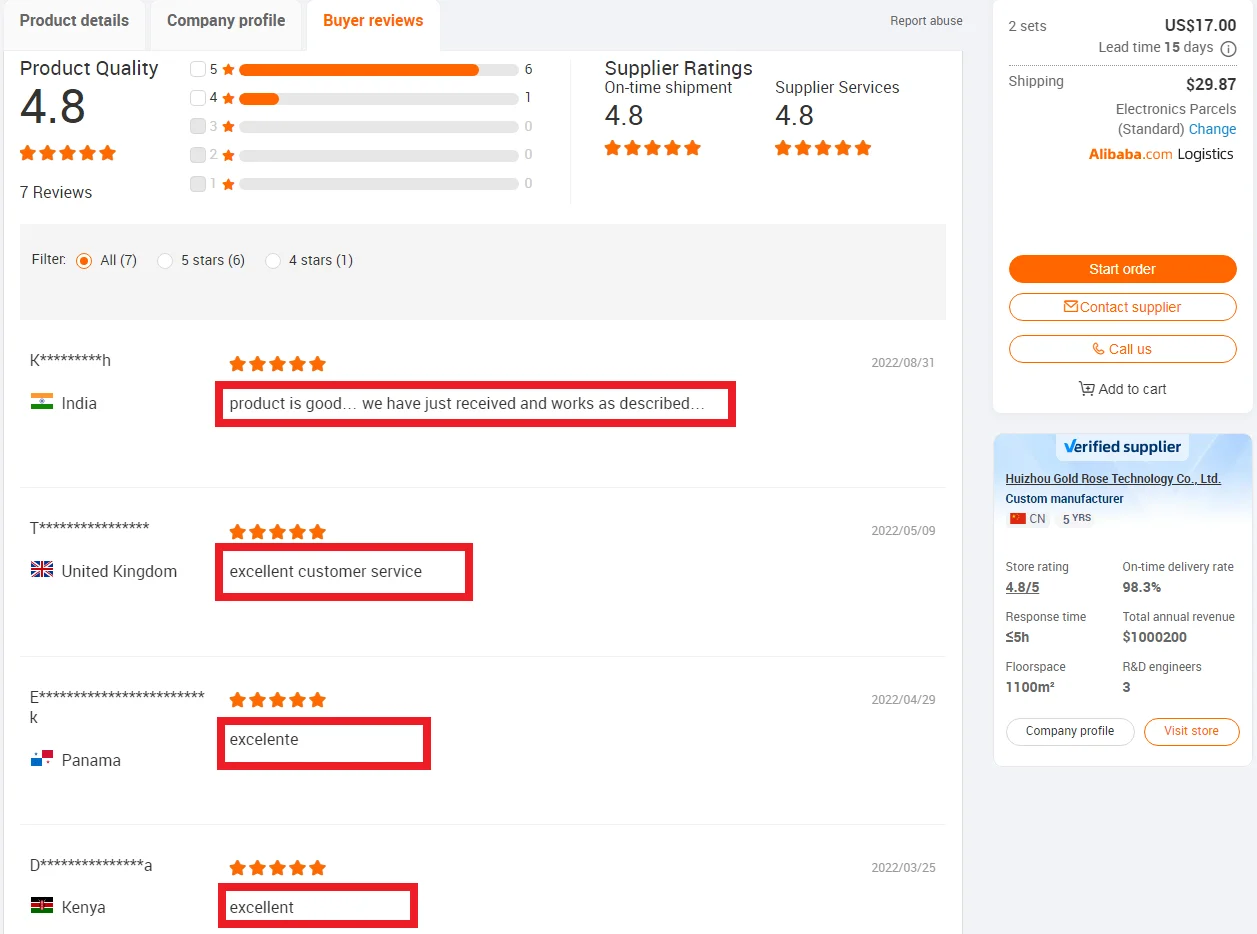Click the review text 'excellent customer service'

[x=326, y=572]
